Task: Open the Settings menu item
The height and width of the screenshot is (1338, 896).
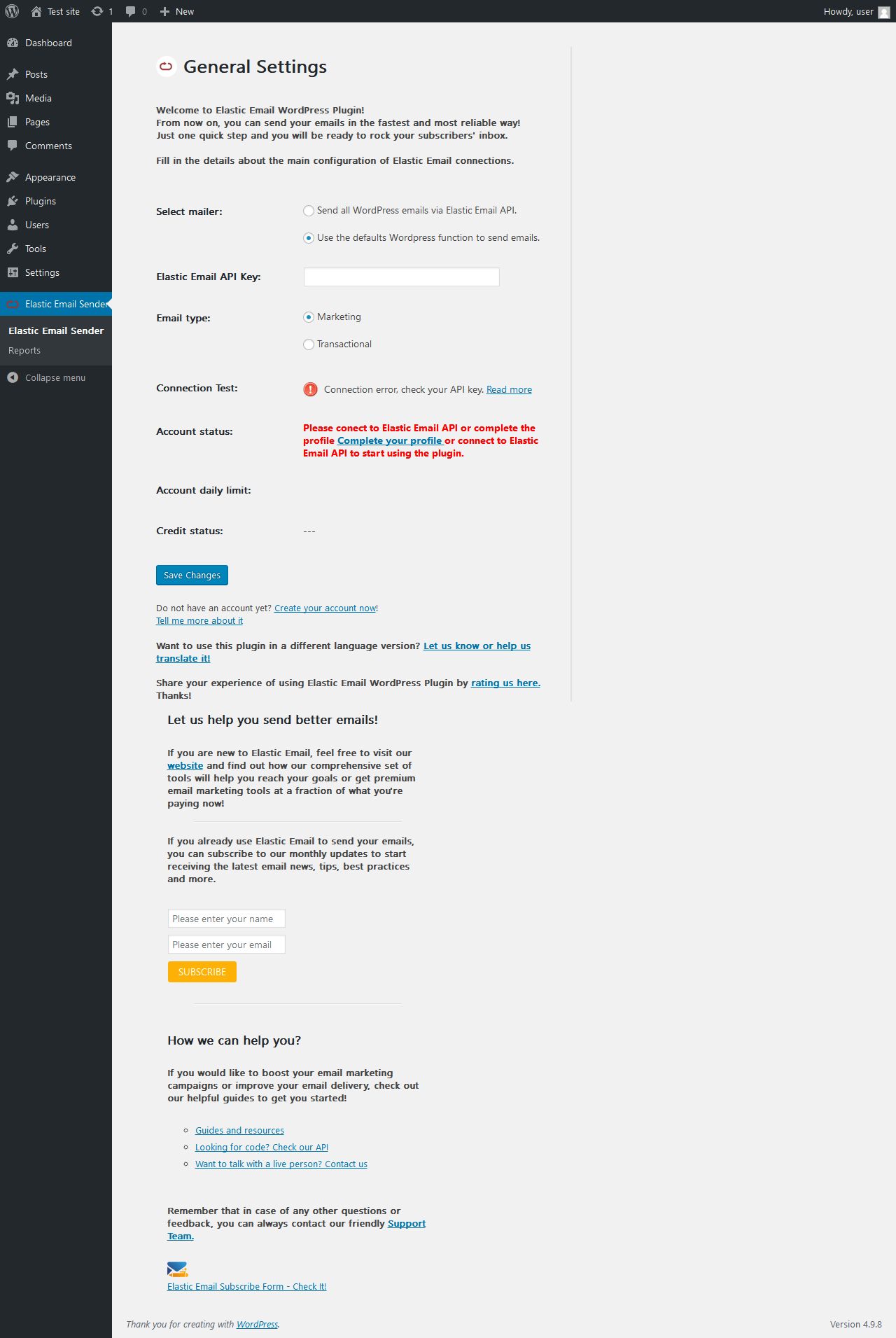Action: tap(56, 272)
